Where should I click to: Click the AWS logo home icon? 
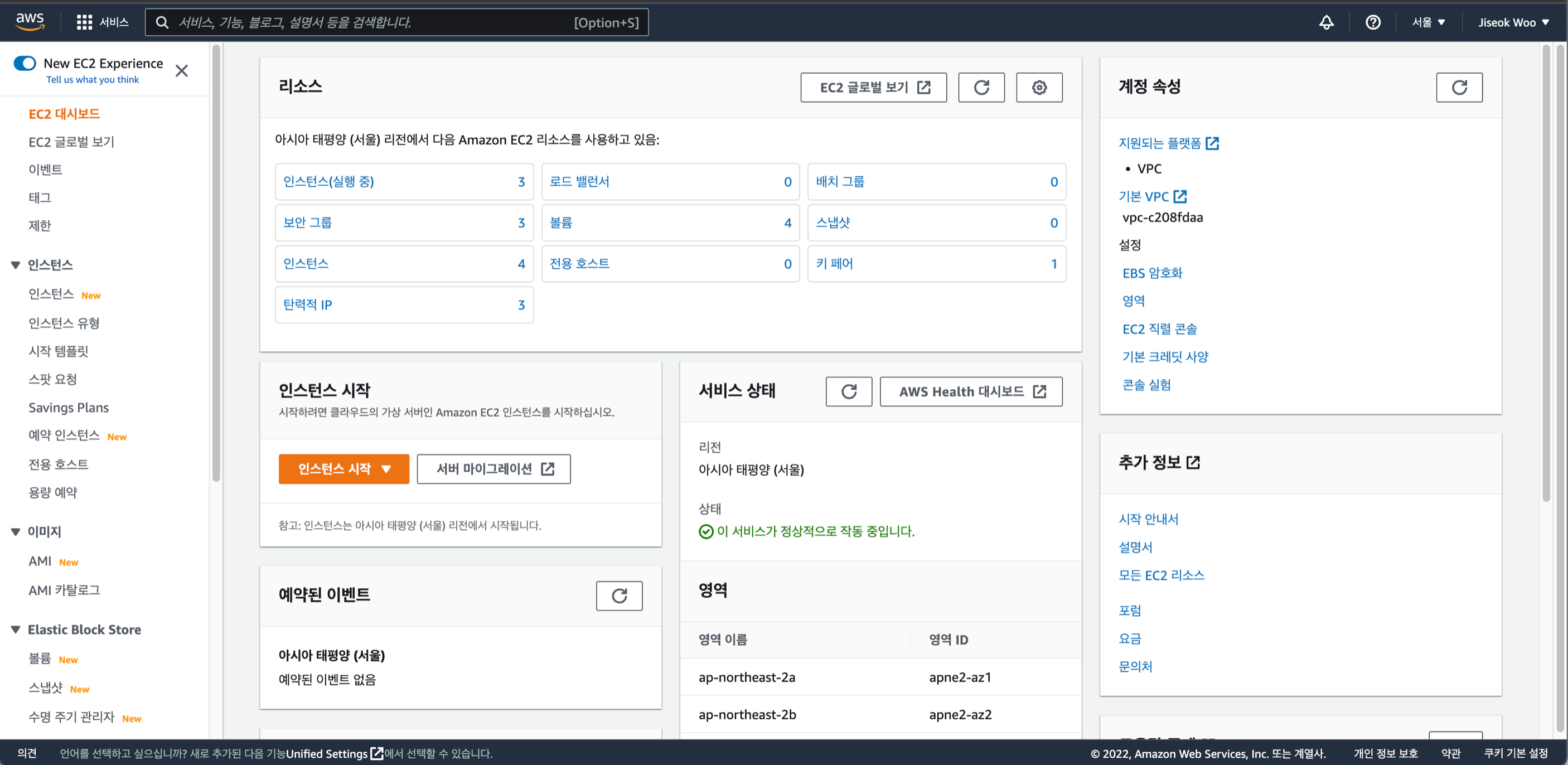point(30,21)
